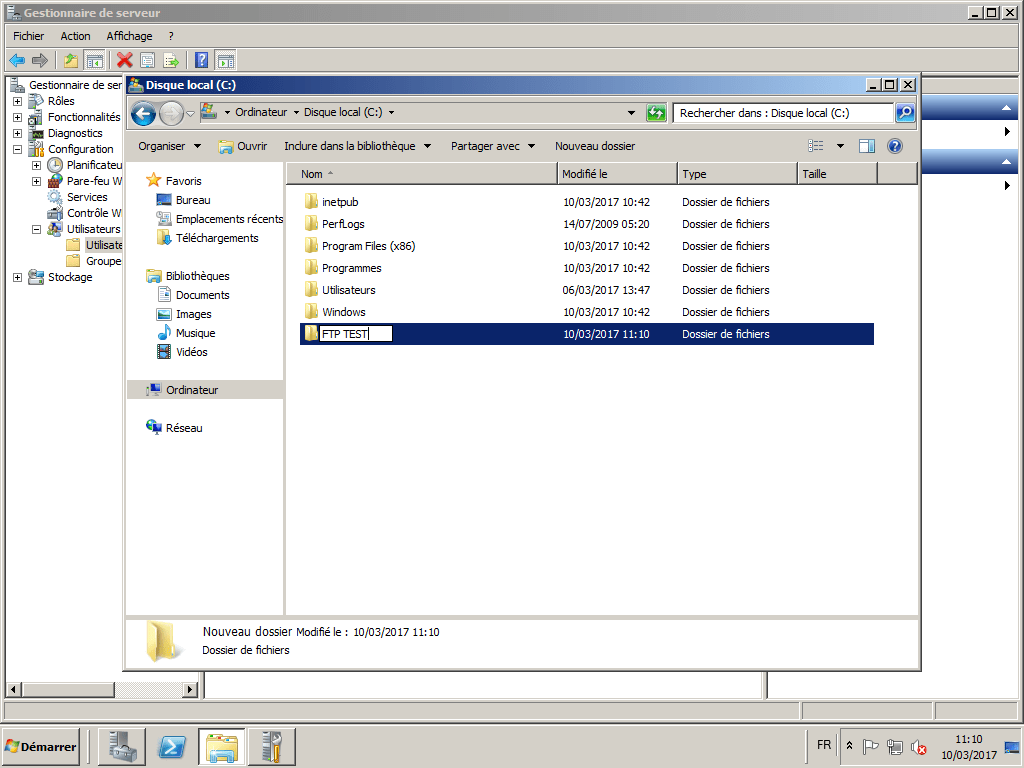
Task: Collapse the Configuration node in the tree
Action: click(x=16, y=148)
